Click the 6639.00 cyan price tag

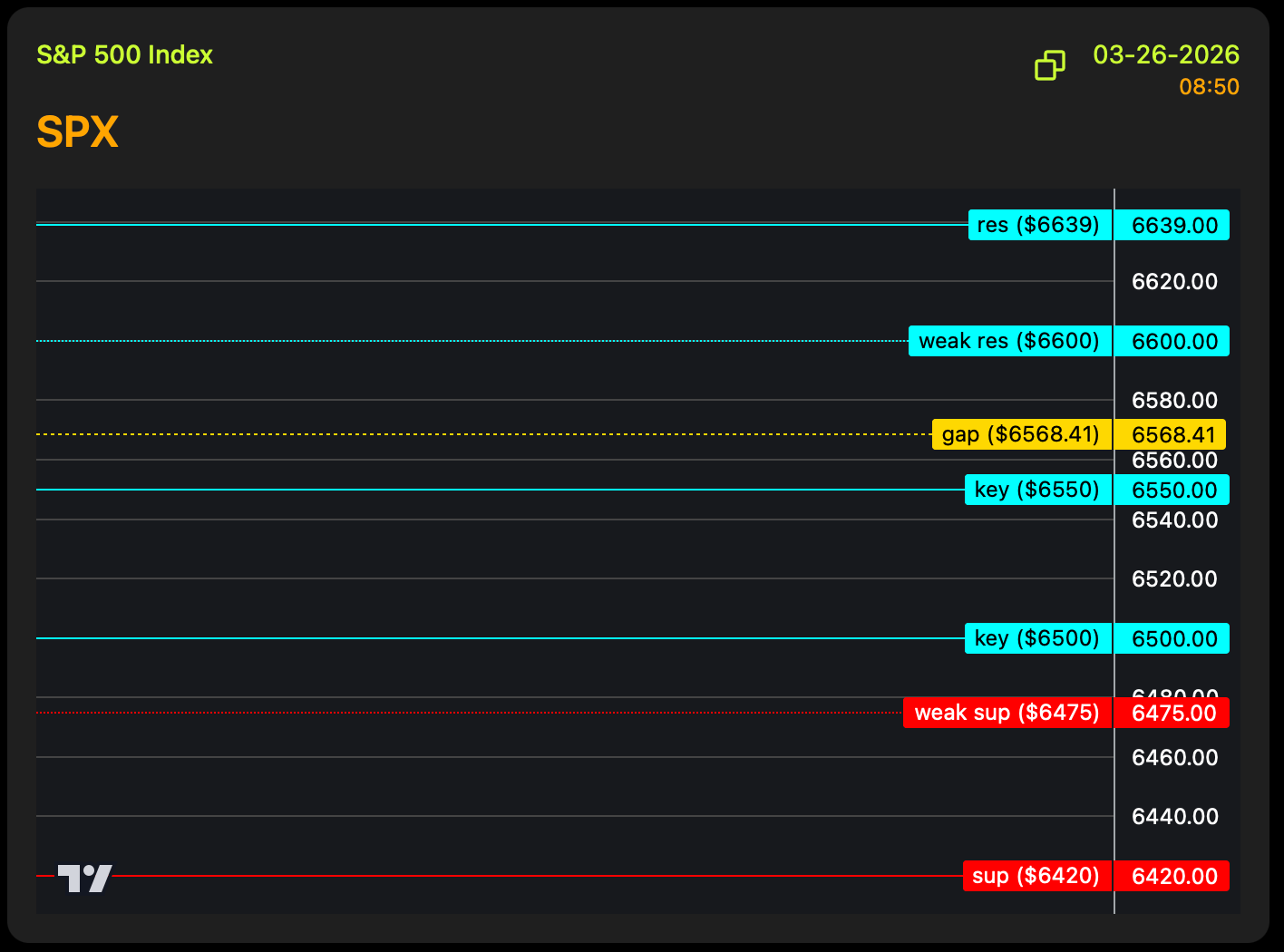pos(1172,225)
